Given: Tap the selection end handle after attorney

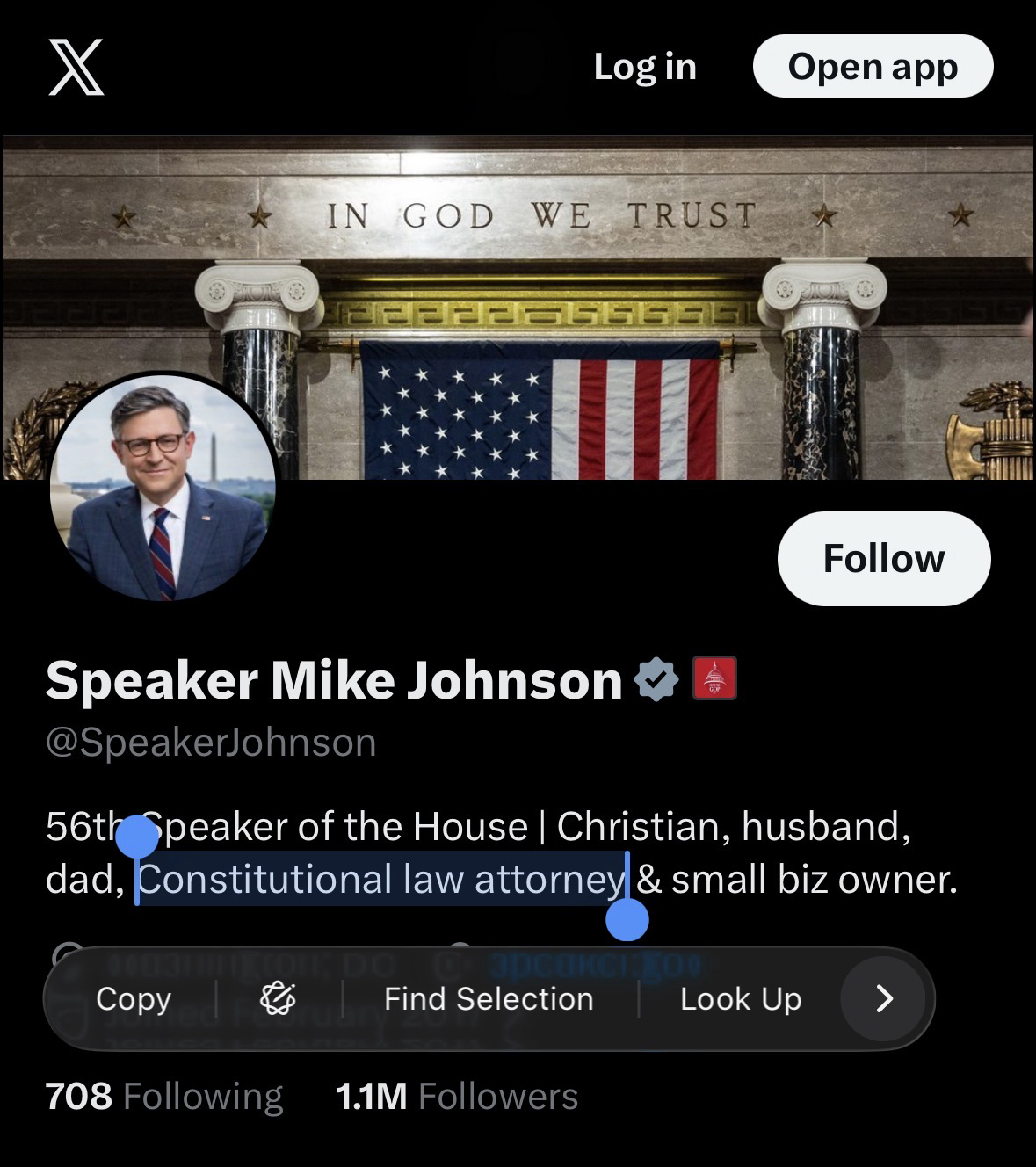Looking at the screenshot, I should click(627, 919).
